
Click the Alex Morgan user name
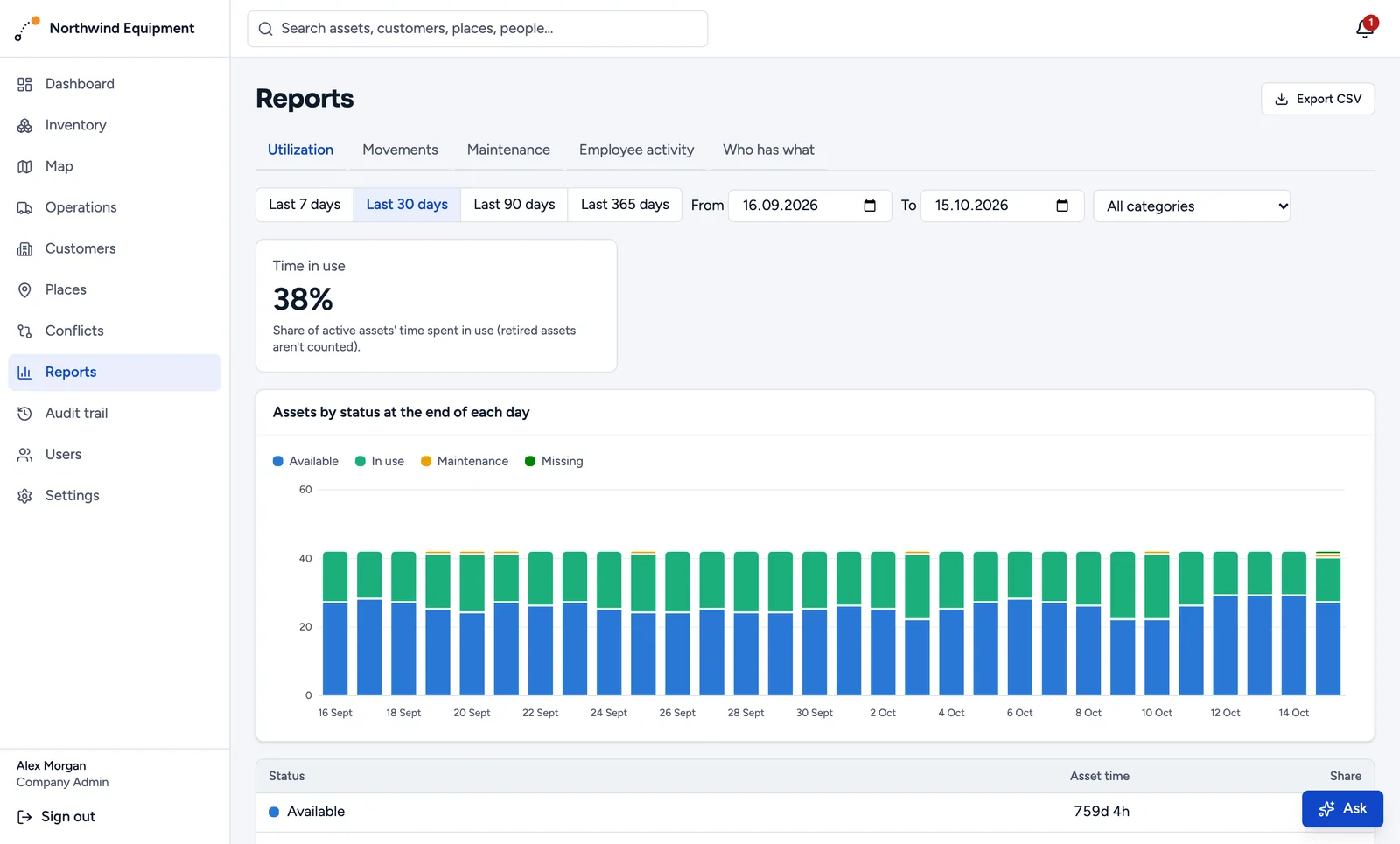(52, 765)
